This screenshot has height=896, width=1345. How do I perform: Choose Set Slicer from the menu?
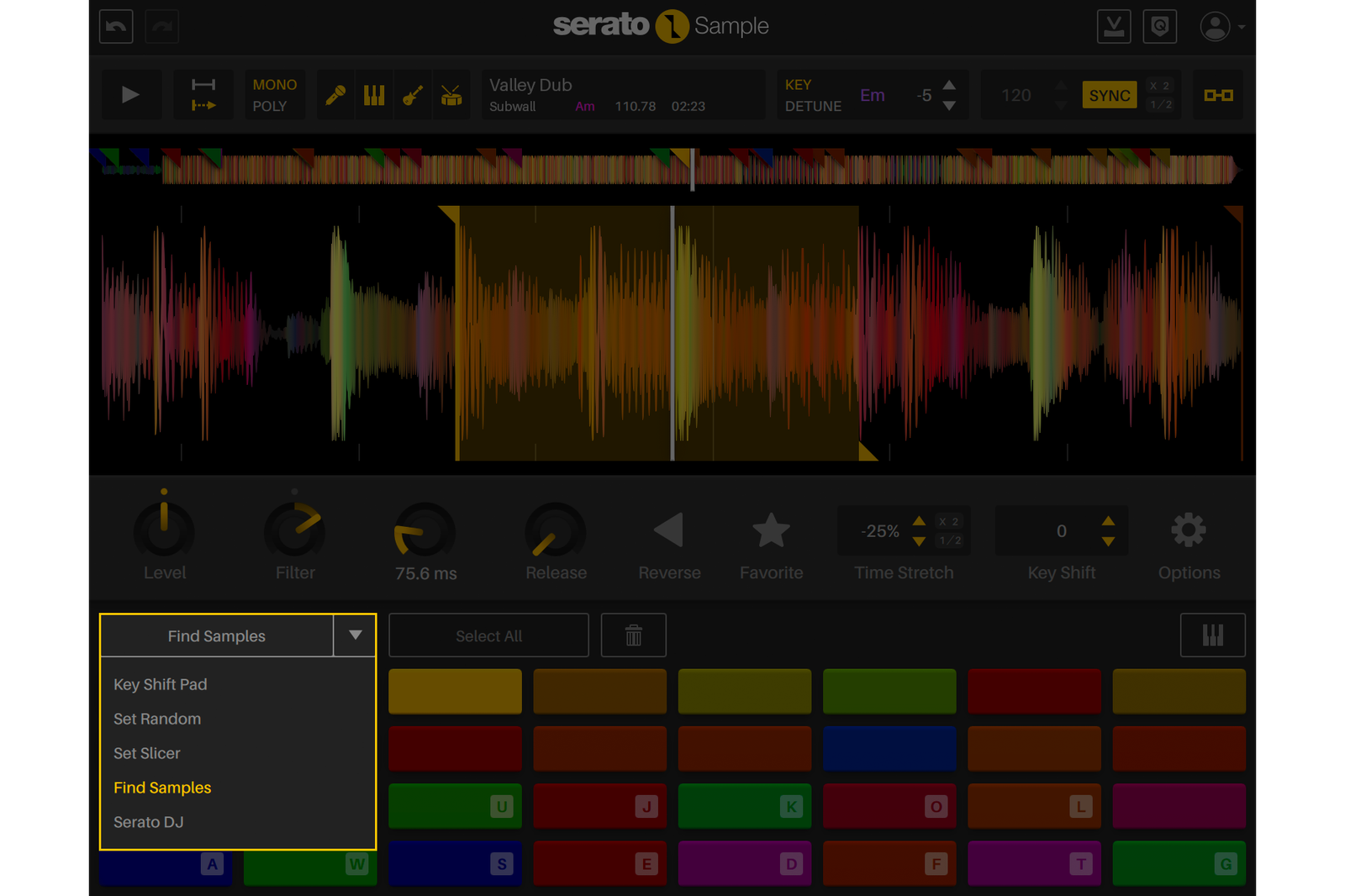click(x=147, y=753)
